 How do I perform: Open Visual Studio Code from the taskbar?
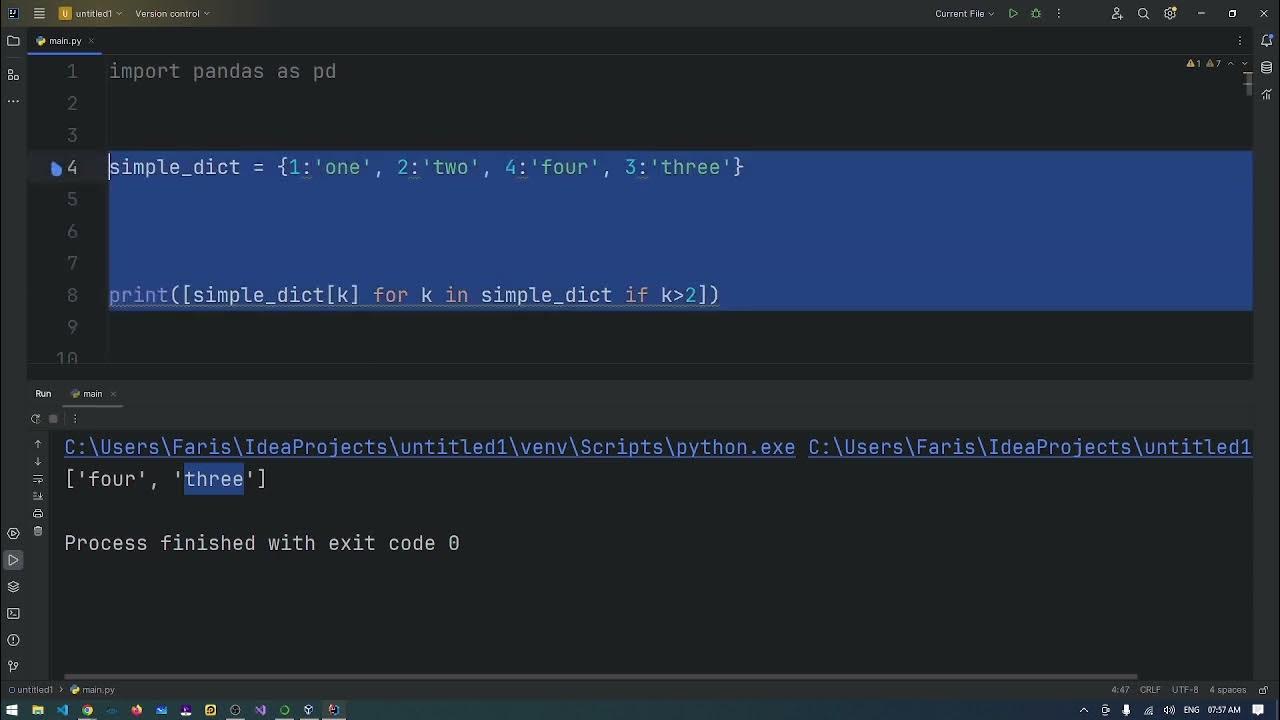tap(62, 710)
